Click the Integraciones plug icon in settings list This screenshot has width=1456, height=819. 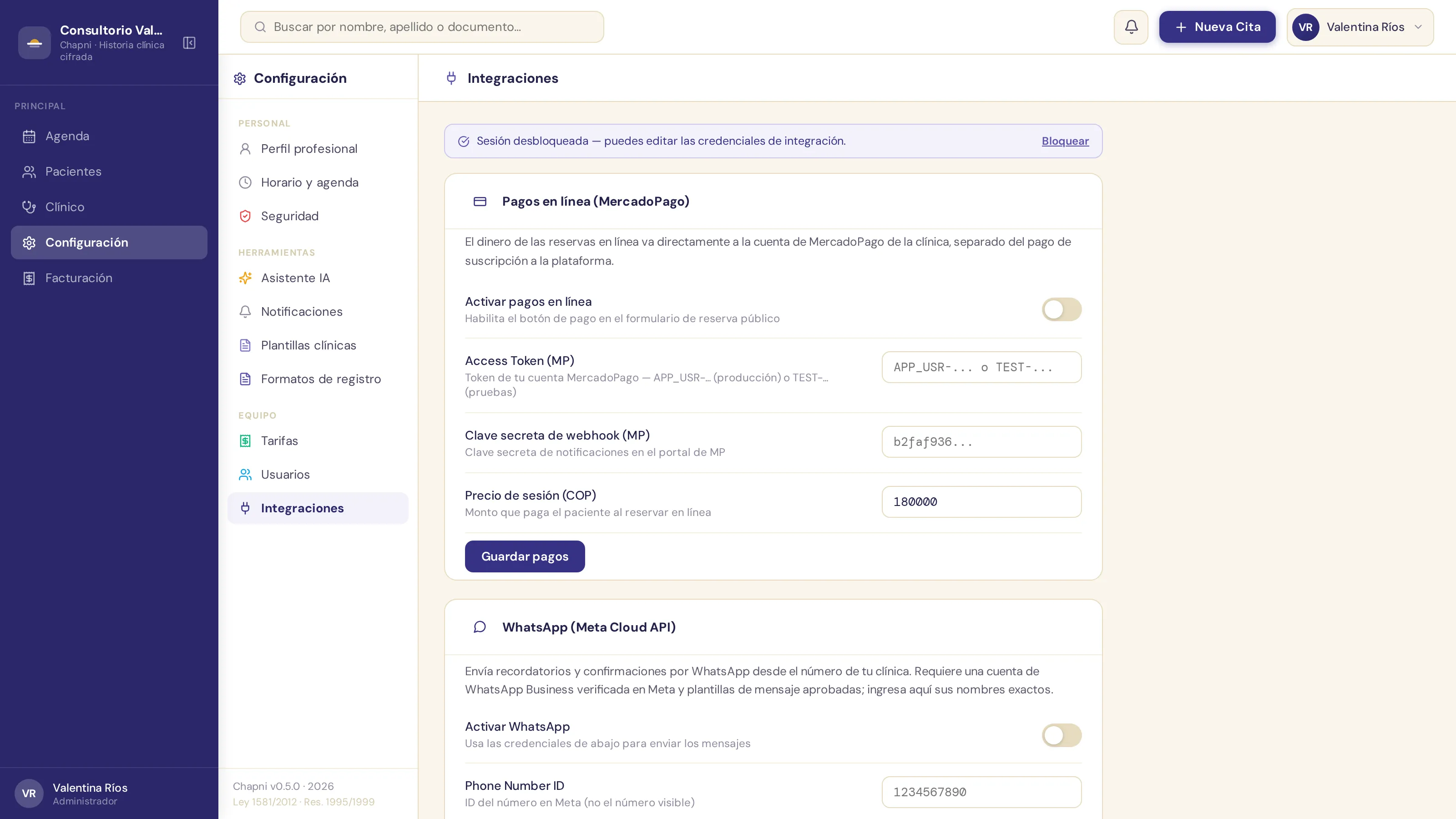(x=245, y=508)
